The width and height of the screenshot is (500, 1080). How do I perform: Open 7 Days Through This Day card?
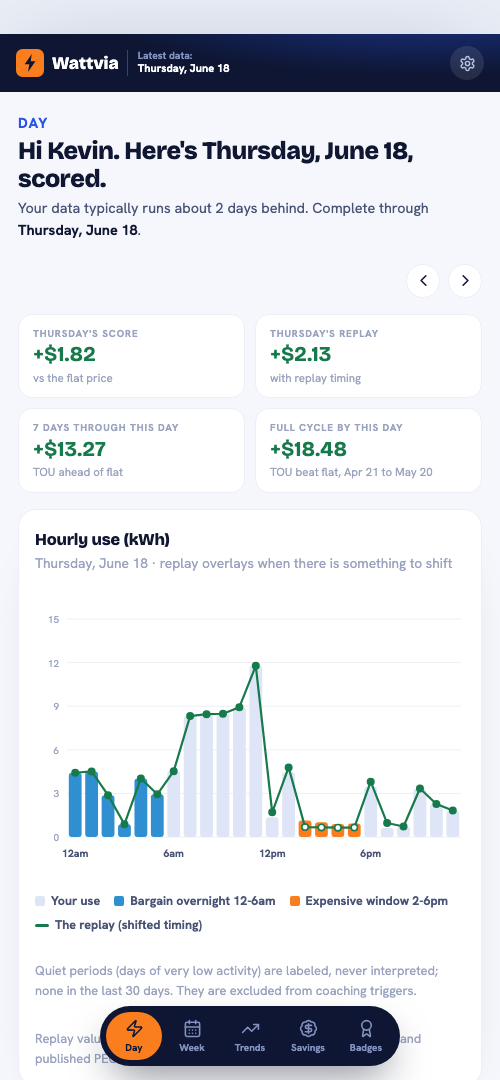coord(132,450)
